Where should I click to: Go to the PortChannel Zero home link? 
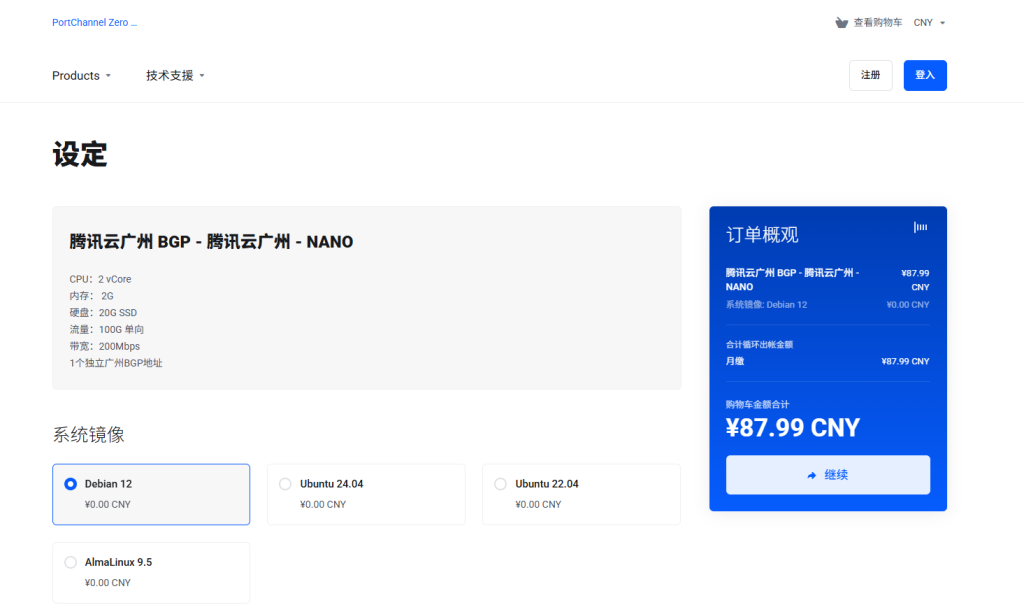(x=94, y=22)
